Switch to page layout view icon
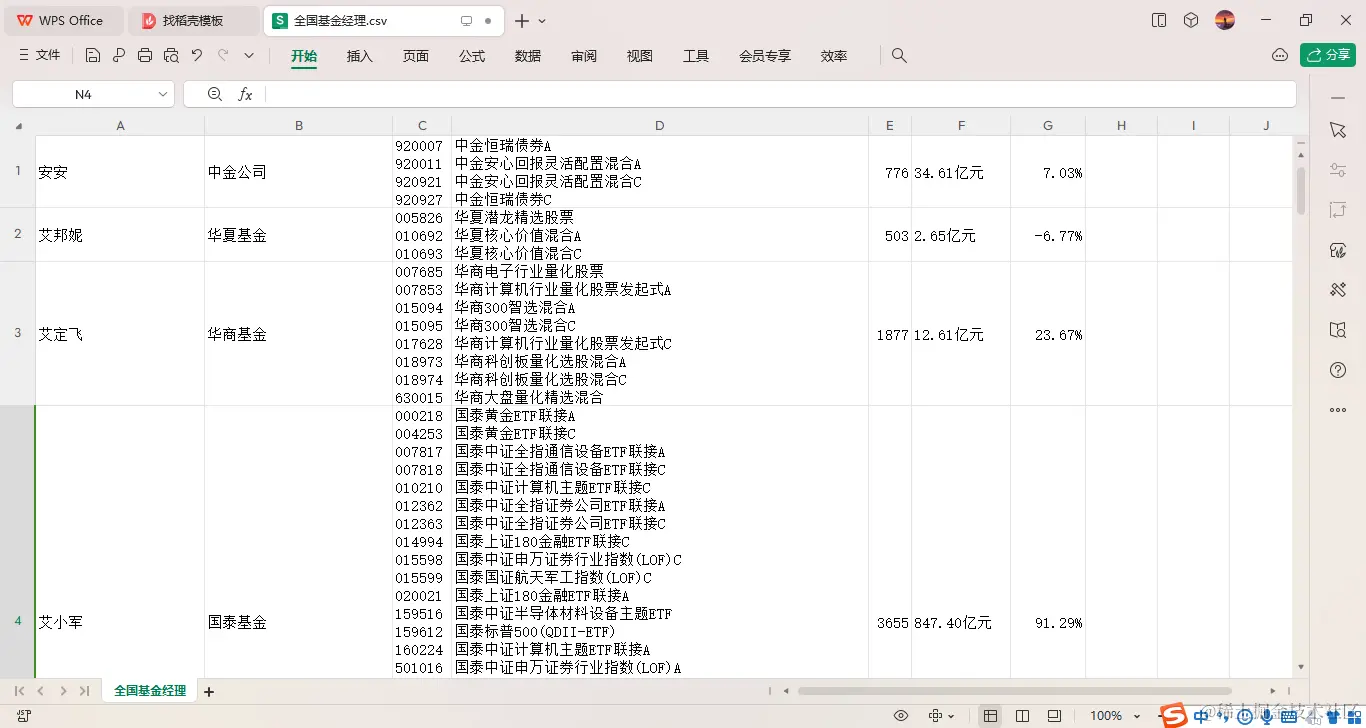Screen dimensions: 1366x728 point(1054,716)
